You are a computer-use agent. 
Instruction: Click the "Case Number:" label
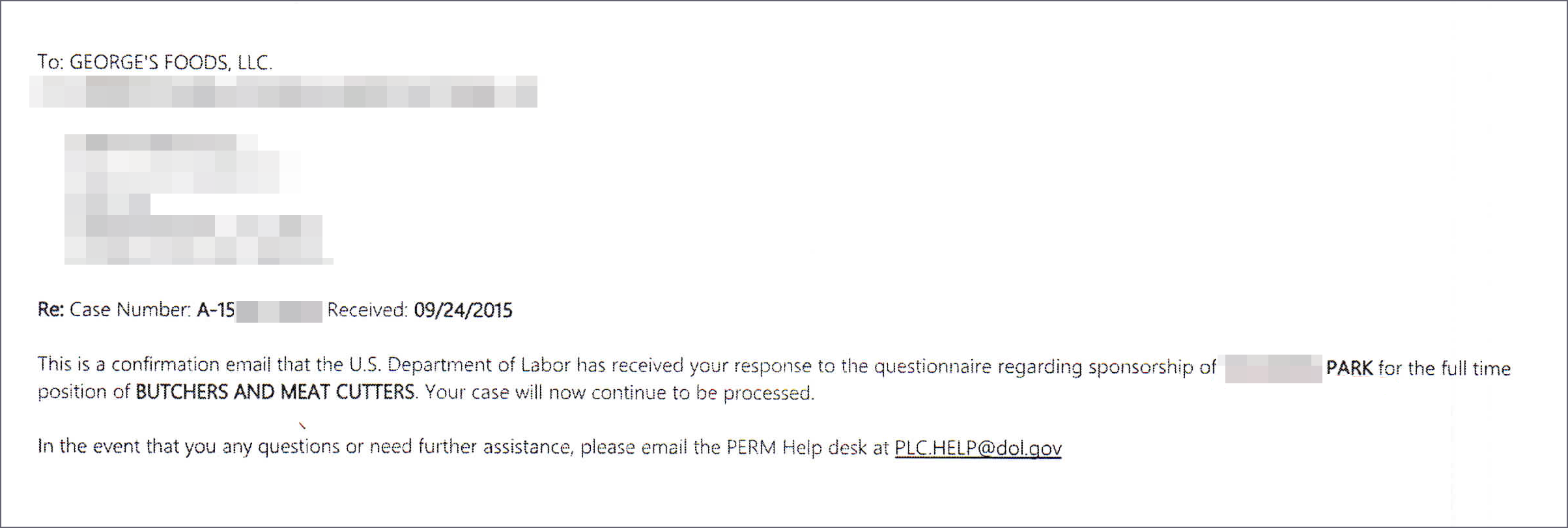[130, 309]
